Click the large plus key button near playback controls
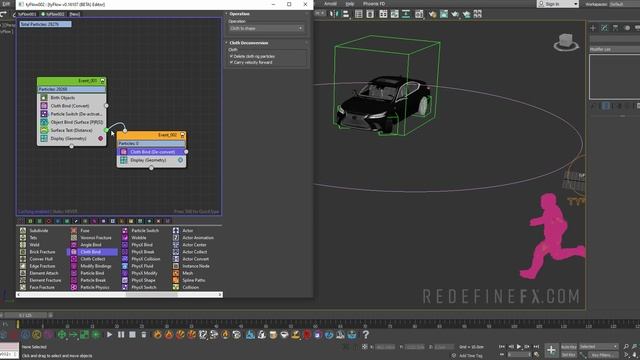The image size is (640, 360). (551, 350)
